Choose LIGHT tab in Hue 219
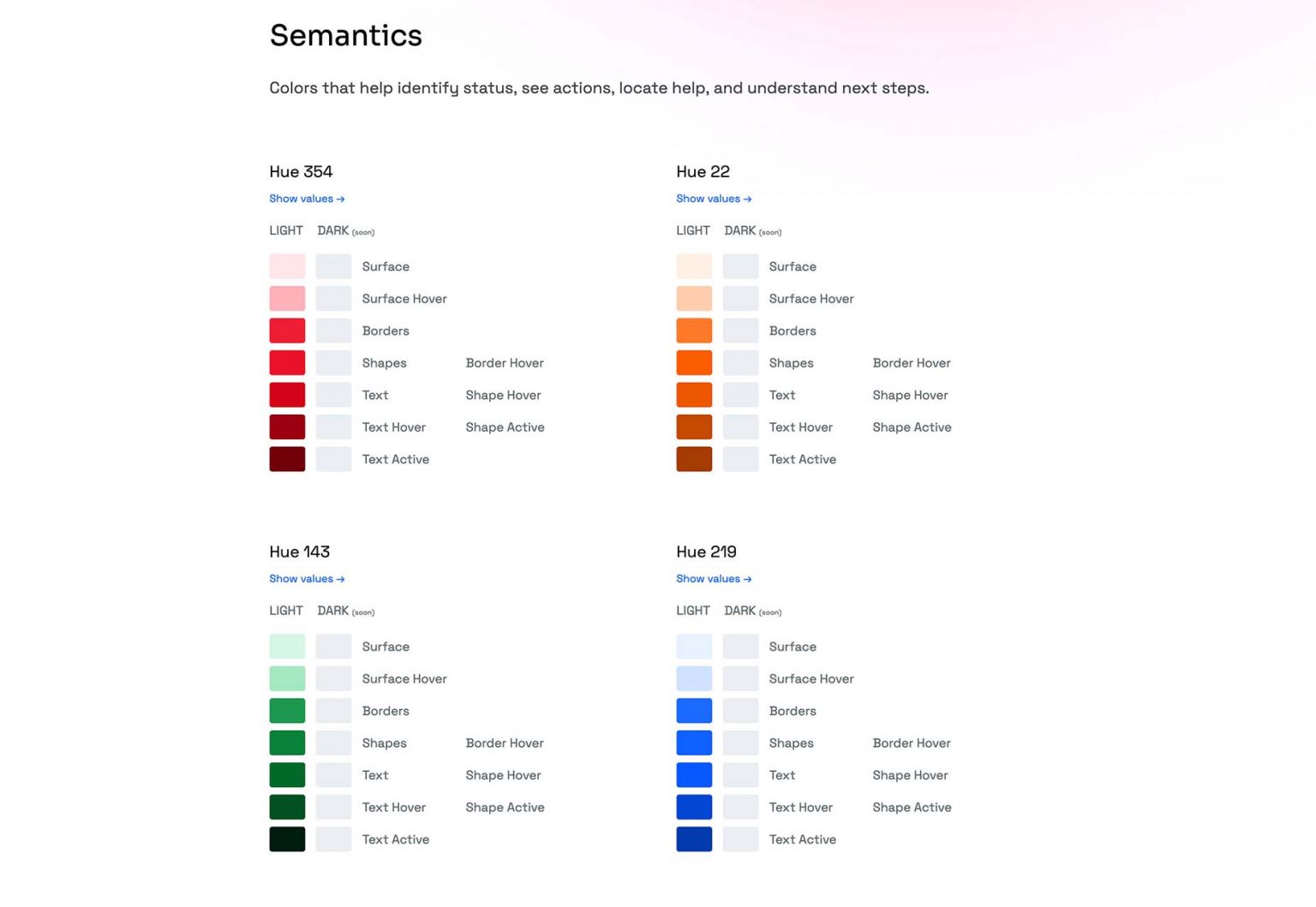Screen dimensions: 1316x907 coord(692,612)
